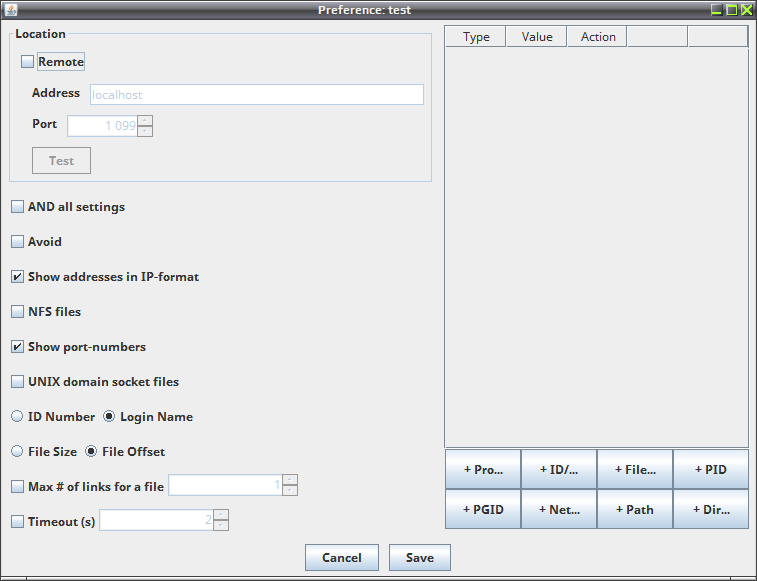Add a PID filter
Screen dimensions: 757x581
pyautogui.click(x=711, y=469)
